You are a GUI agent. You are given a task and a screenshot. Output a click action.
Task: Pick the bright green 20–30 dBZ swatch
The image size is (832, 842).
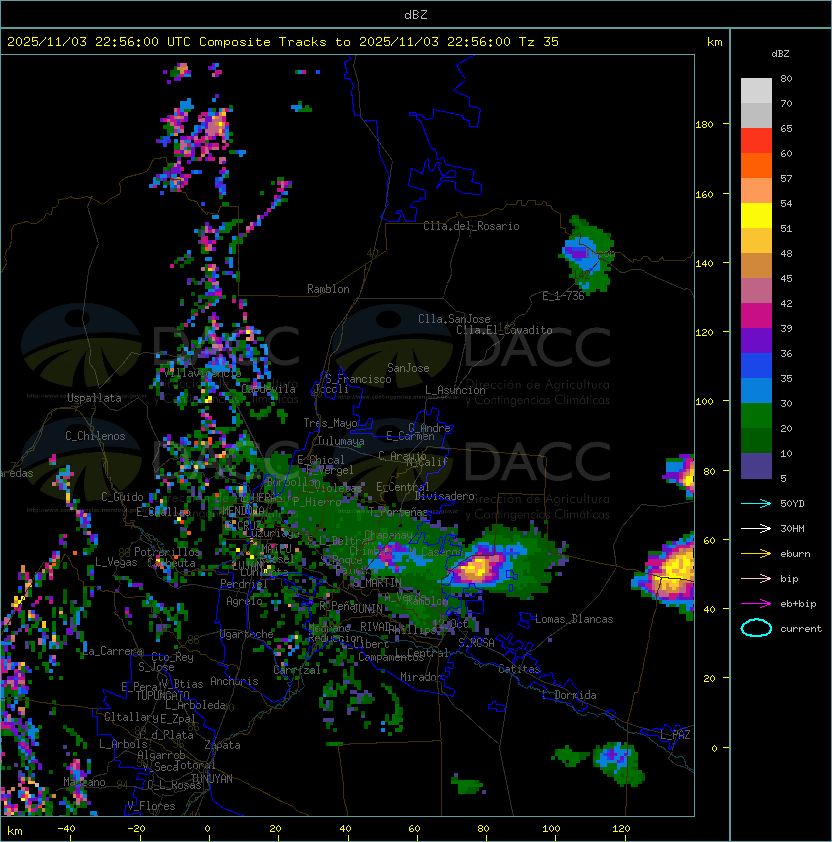tap(756, 416)
